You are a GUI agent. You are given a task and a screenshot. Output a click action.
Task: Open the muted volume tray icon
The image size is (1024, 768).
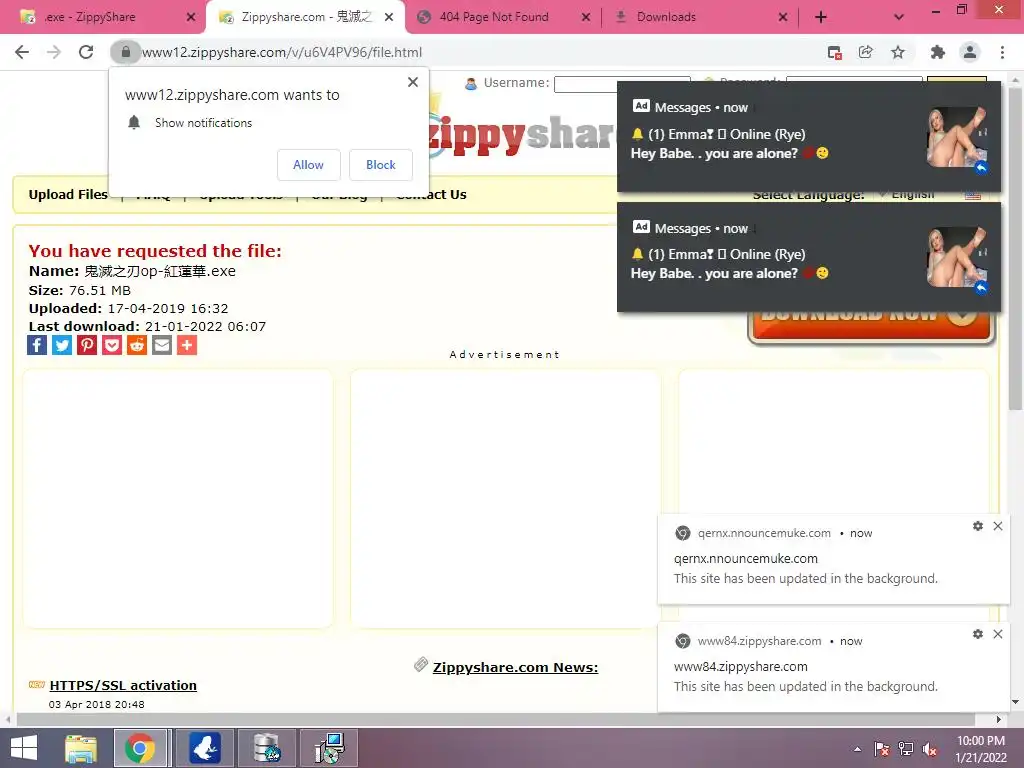tap(930, 749)
